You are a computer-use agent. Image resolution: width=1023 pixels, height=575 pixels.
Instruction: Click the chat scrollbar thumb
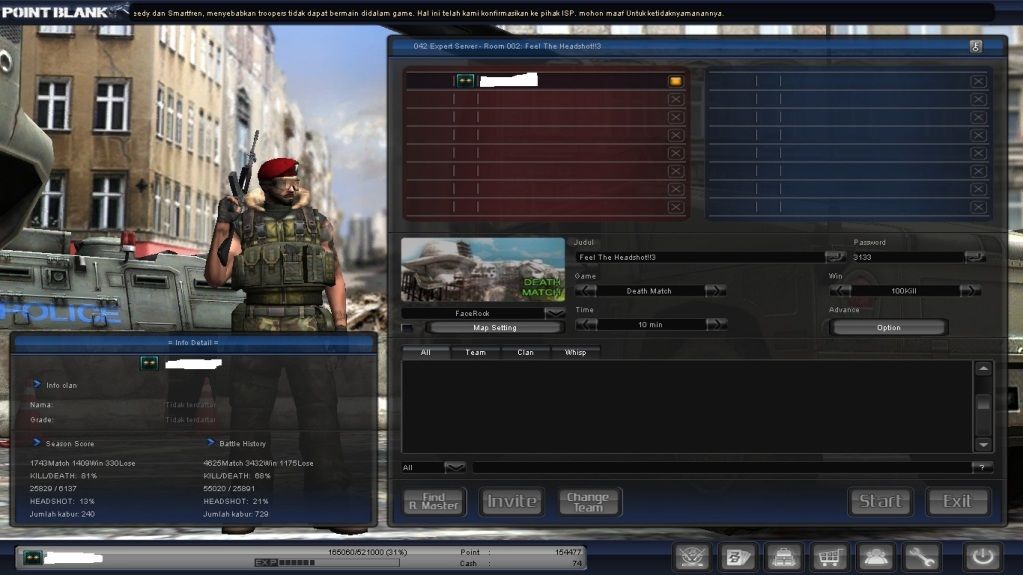(983, 403)
